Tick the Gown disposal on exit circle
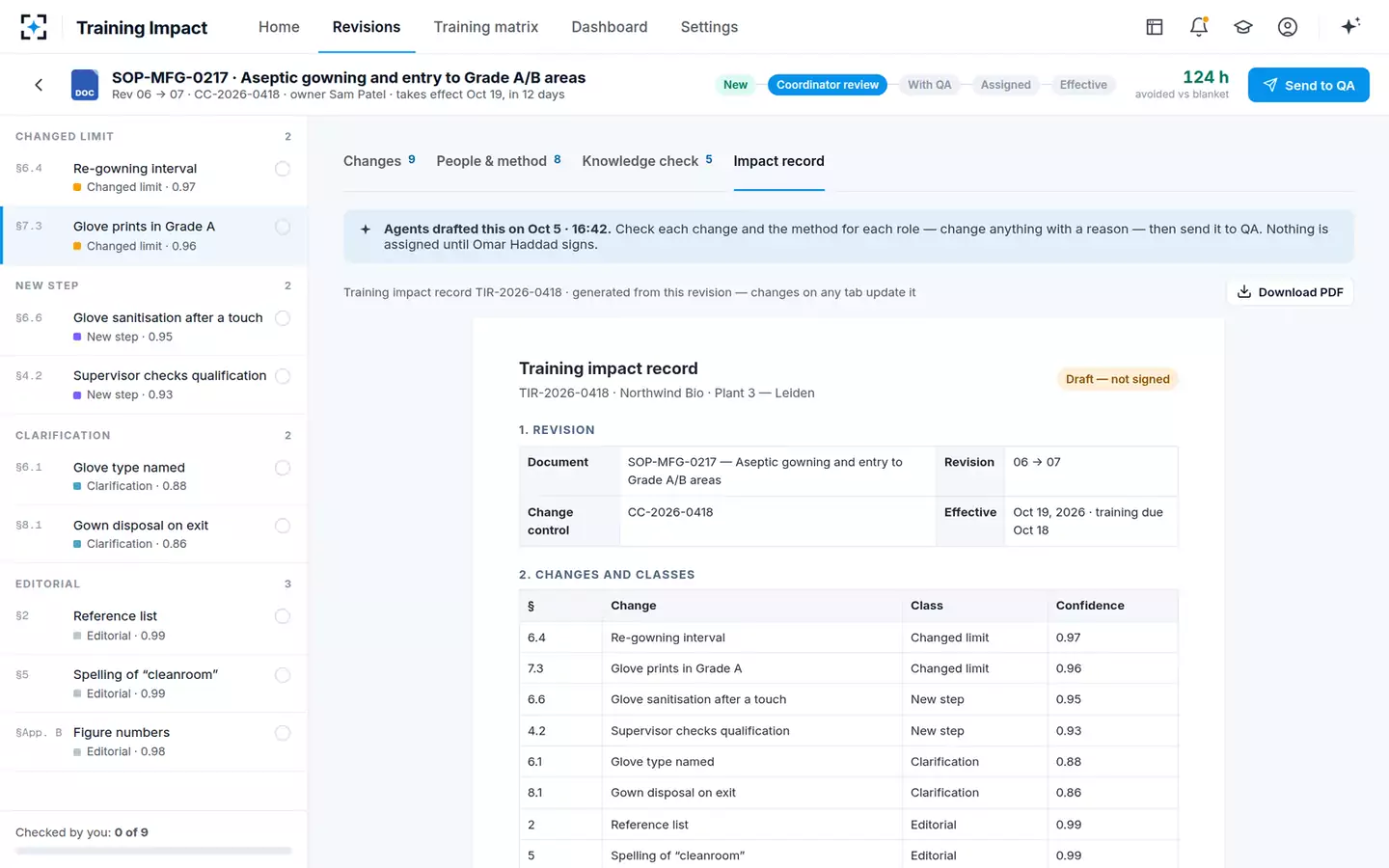The image size is (1389, 868). click(x=283, y=526)
